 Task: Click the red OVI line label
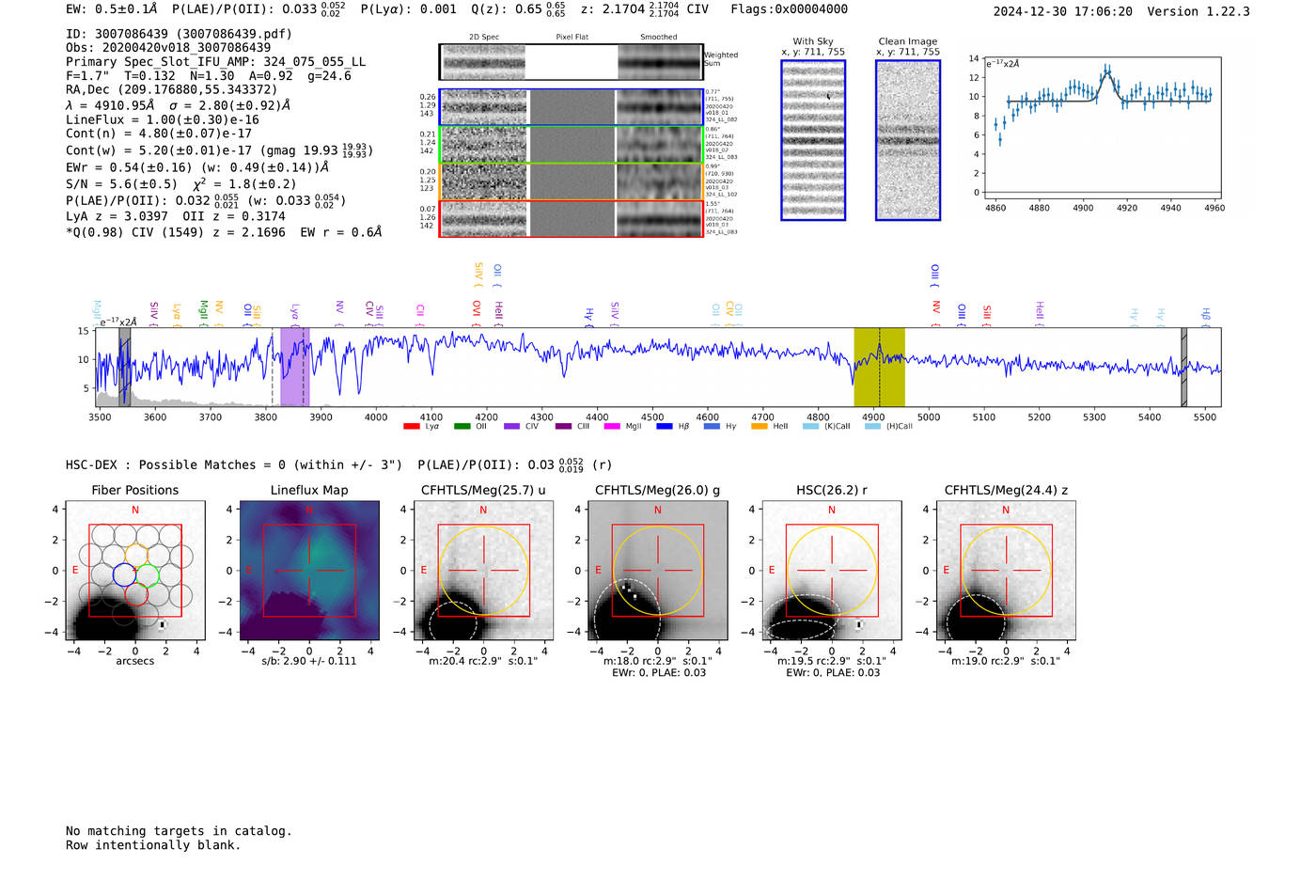[477, 311]
